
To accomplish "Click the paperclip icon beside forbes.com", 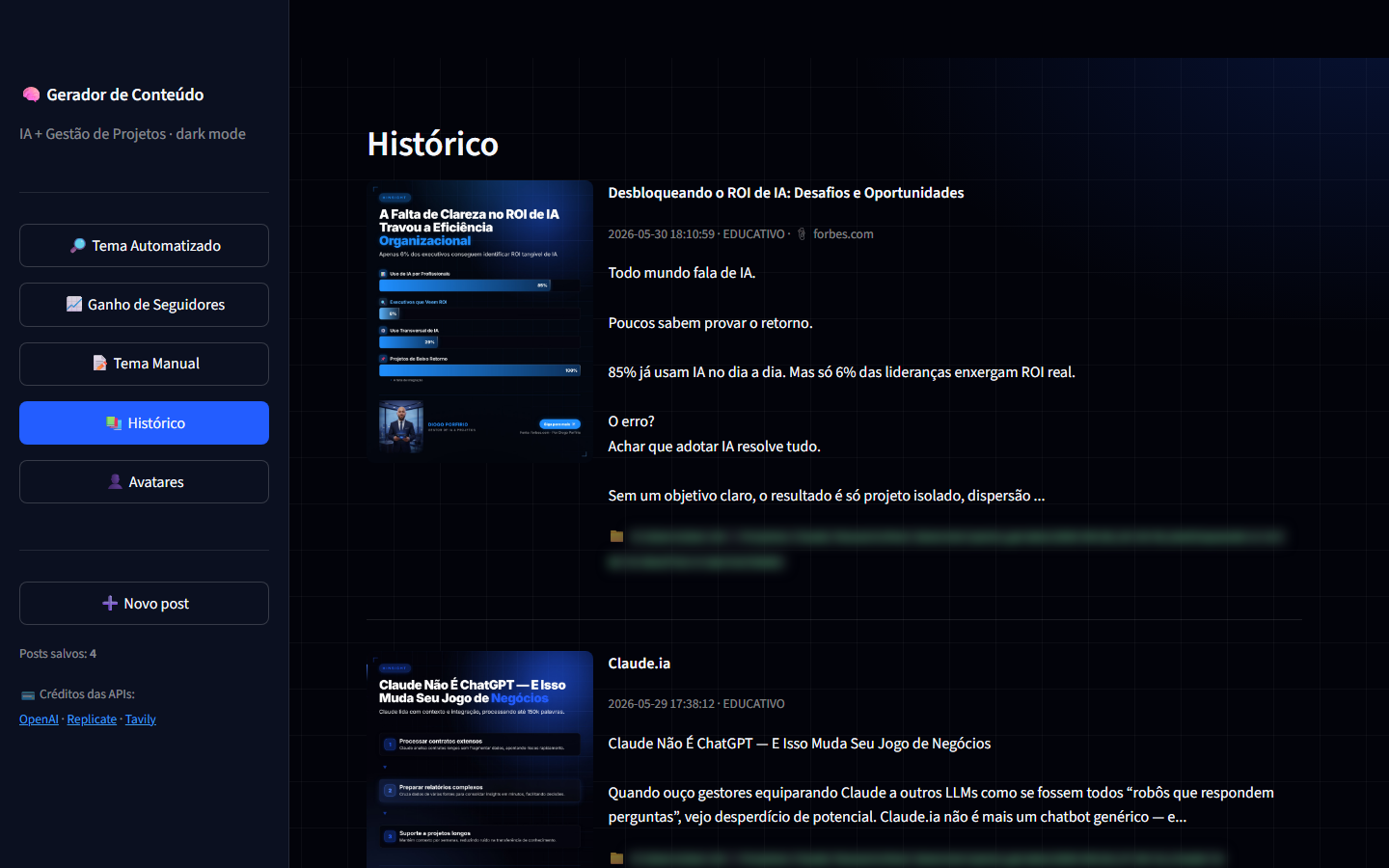I will pyautogui.click(x=801, y=234).
